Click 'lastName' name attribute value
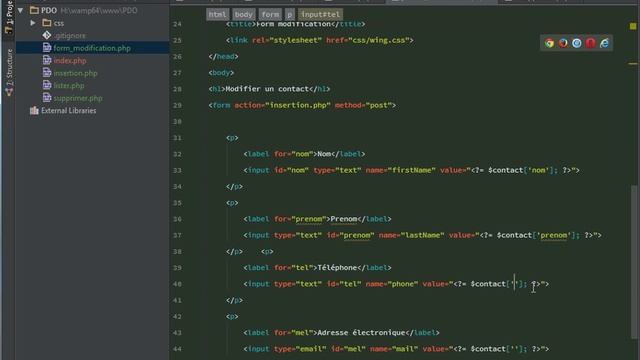Image resolution: width=640 pixels, height=360 pixels. pyautogui.click(x=422, y=235)
